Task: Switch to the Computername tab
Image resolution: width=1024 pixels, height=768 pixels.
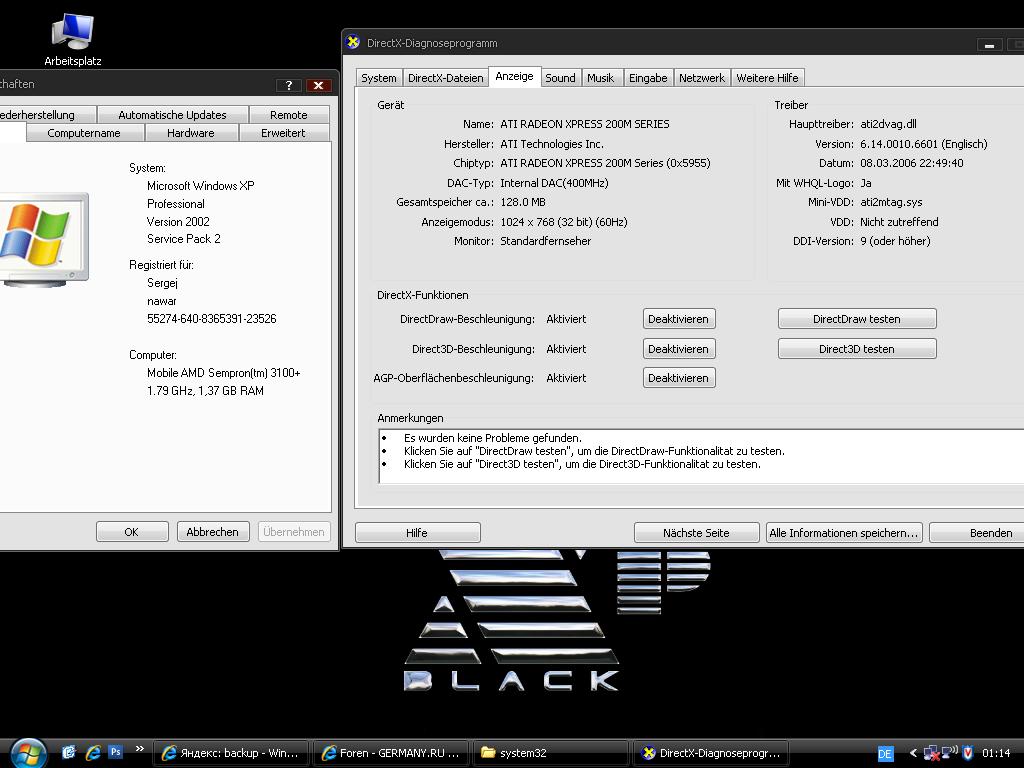Action: pyautogui.click(x=84, y=133)
